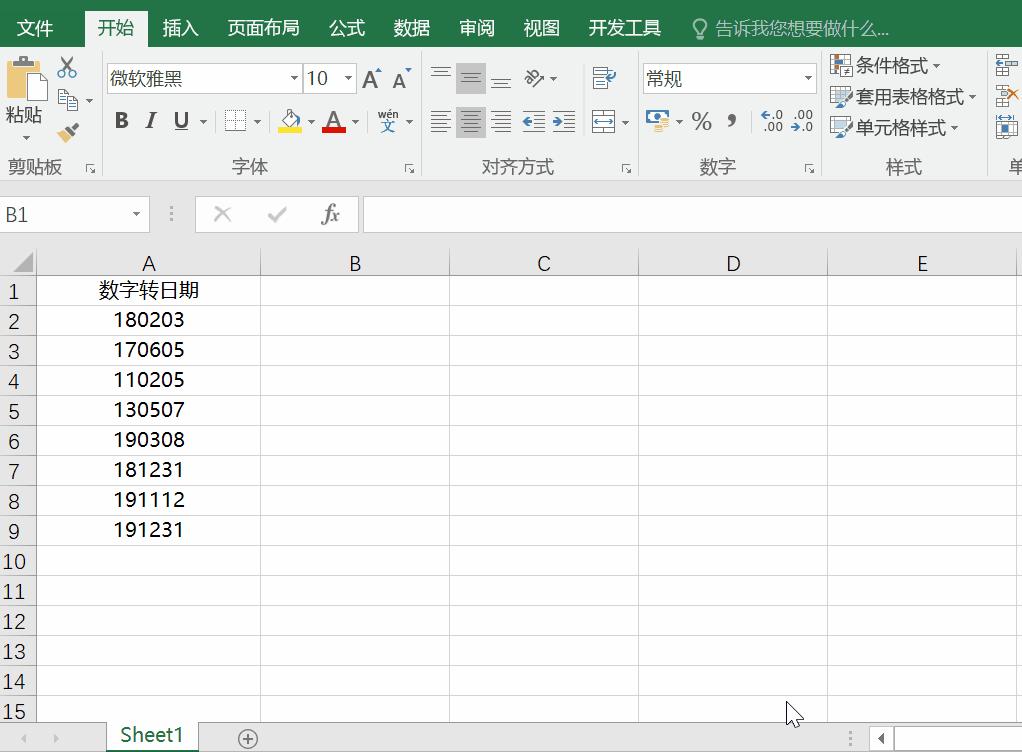Apply red font color

(x=334, y=121)
